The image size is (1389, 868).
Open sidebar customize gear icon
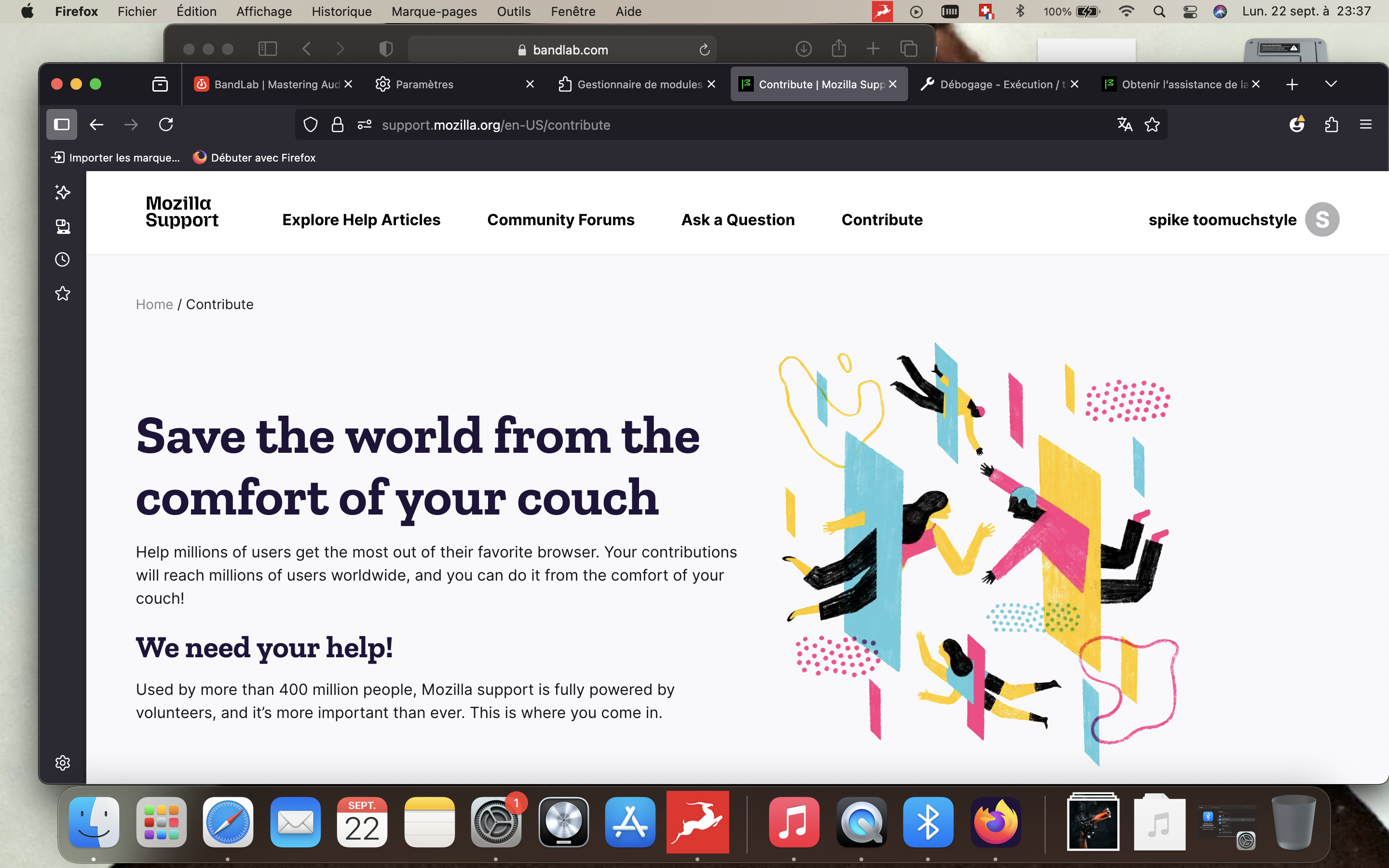(x=63, y=762)
